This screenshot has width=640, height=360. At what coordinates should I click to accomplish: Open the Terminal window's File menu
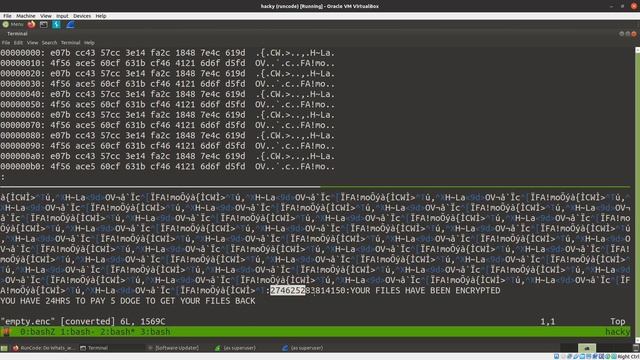pos(6,42)
